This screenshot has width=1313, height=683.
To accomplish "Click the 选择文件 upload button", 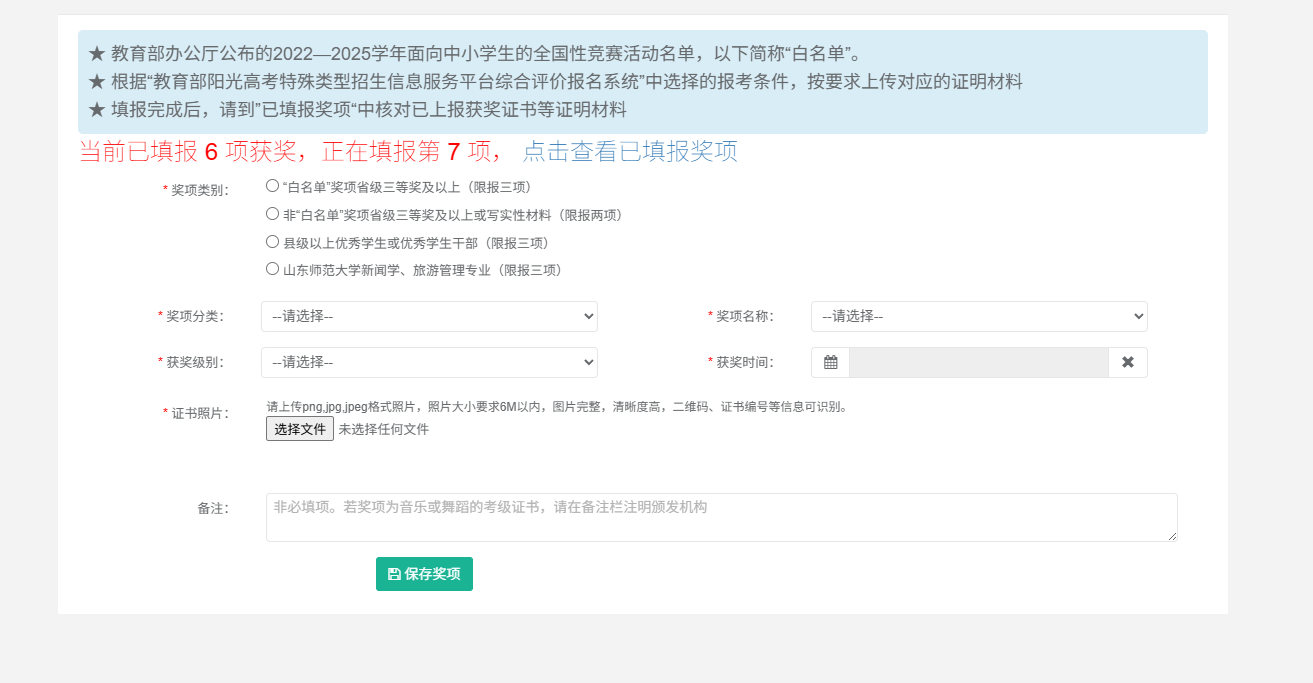I will 300,429.
